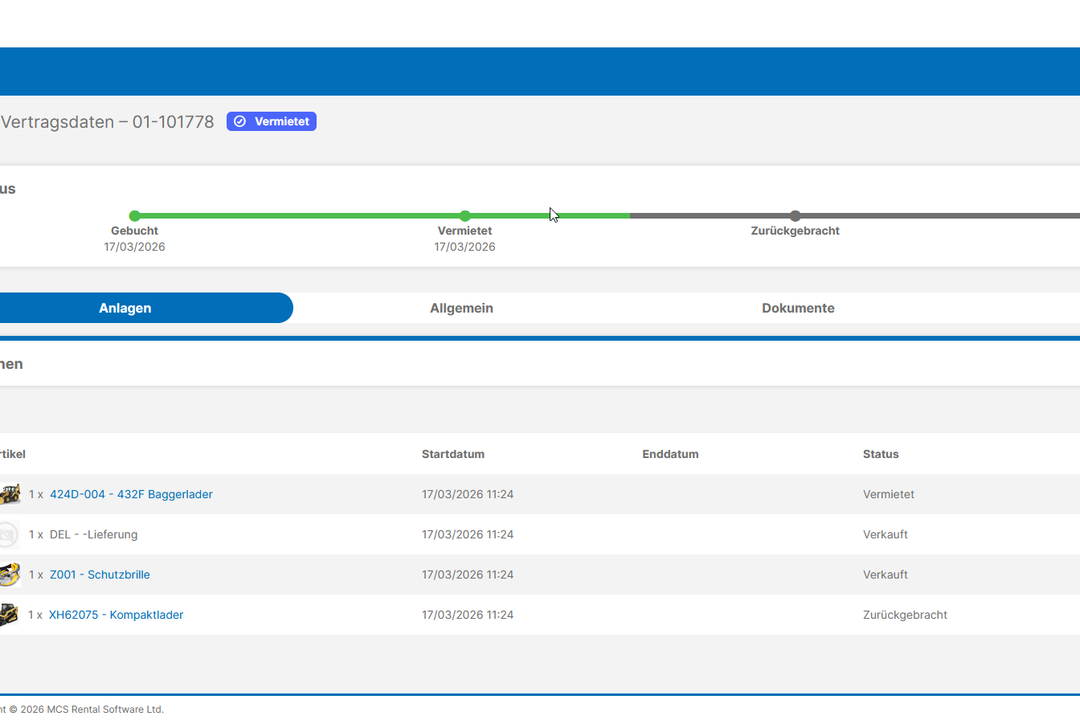Open the Z001 - Schutzbrille link

point(100,575)
